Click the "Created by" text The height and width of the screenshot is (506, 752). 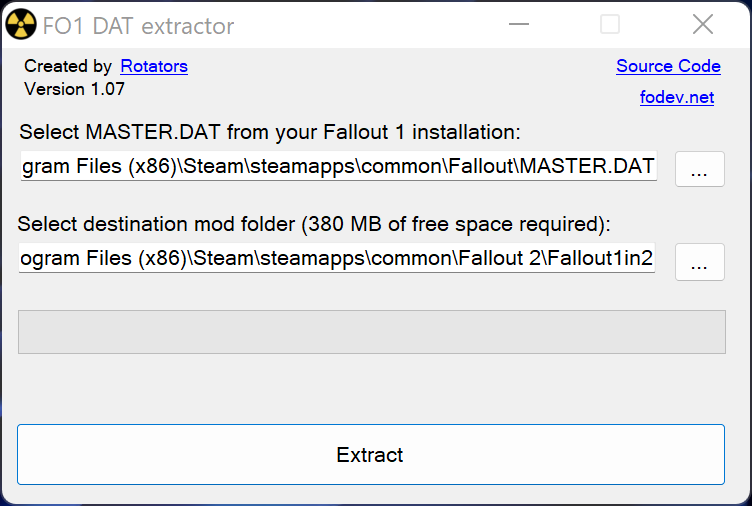[x=68, y=67]
